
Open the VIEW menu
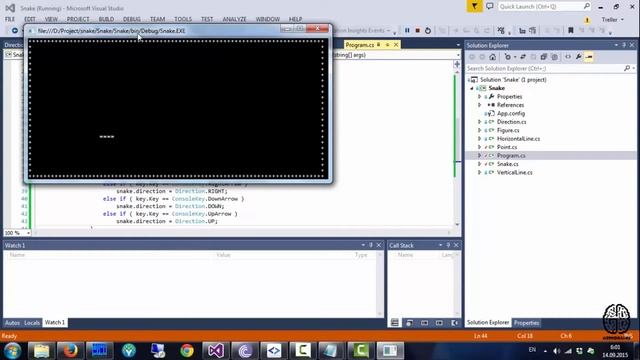tap(51, 19)
